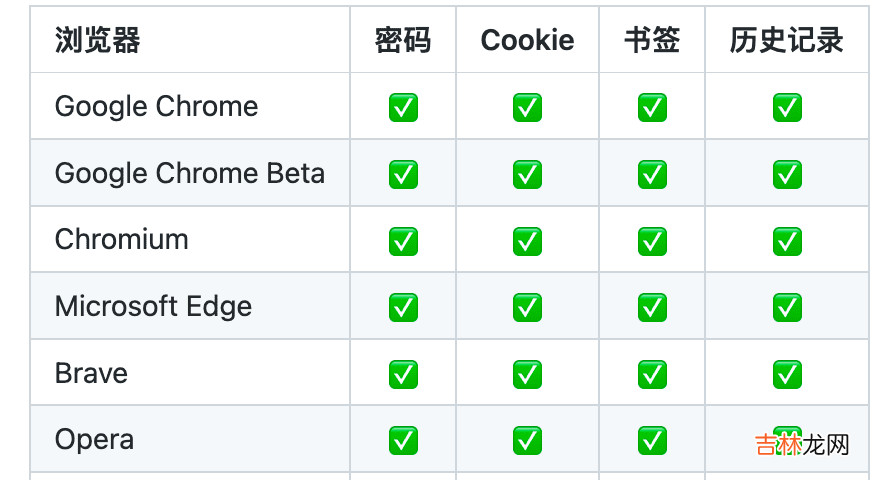The width and height of the screenshot is (890, 480).
Task: Click the Chromium bookmark checkmark
Action: [652, 241]
